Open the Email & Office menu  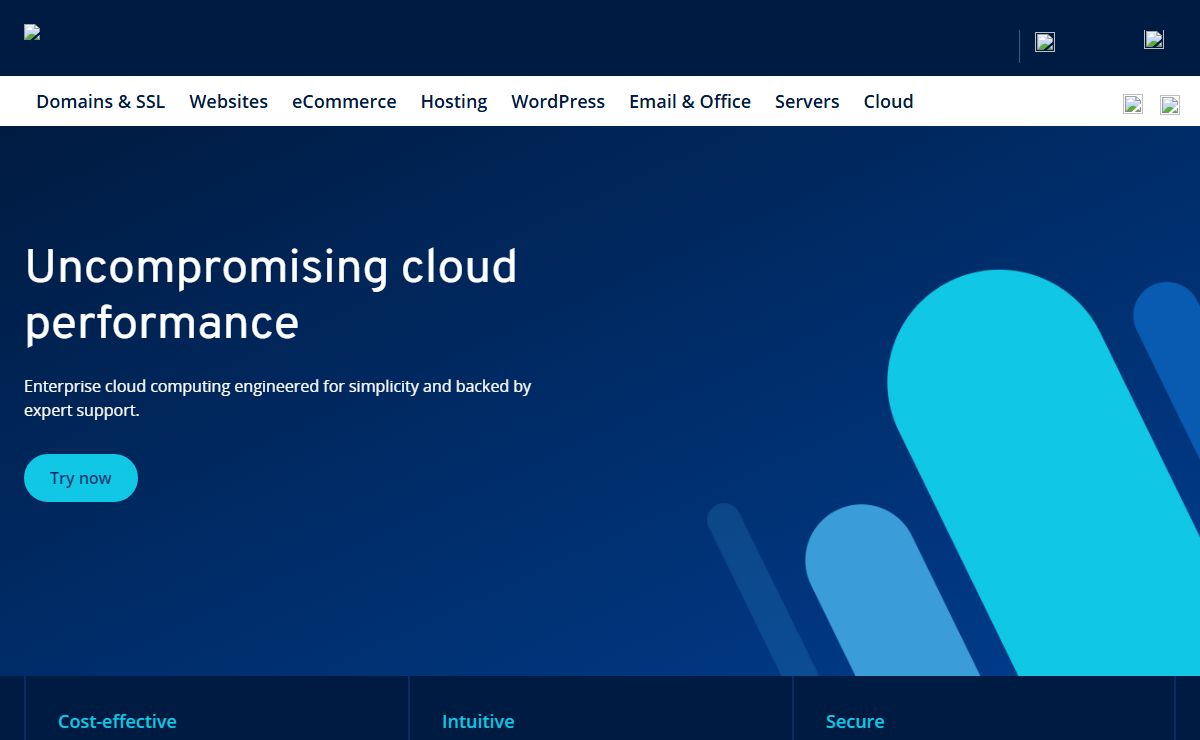point(690,101)
